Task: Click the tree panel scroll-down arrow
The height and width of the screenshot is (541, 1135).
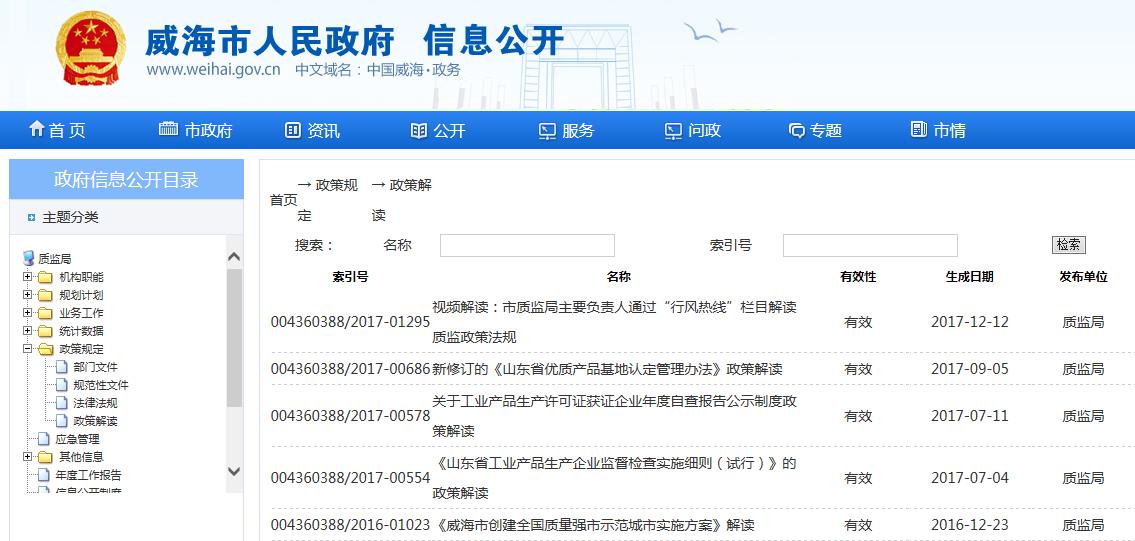Action: click(x=234, y=471)
